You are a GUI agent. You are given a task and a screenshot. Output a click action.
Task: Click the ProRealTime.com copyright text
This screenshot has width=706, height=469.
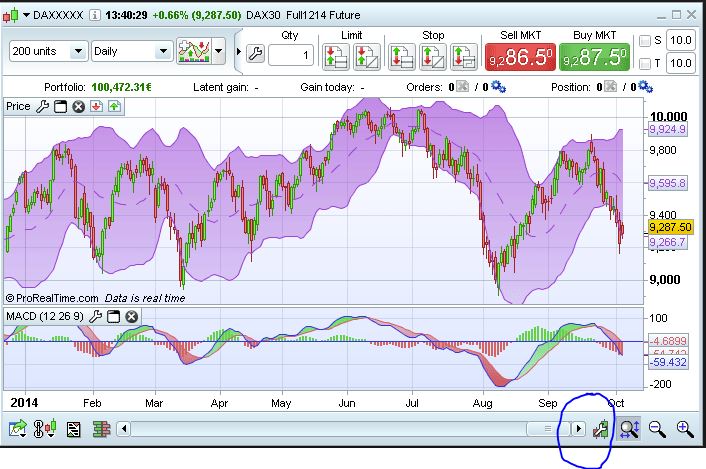(x=52, y=298)
